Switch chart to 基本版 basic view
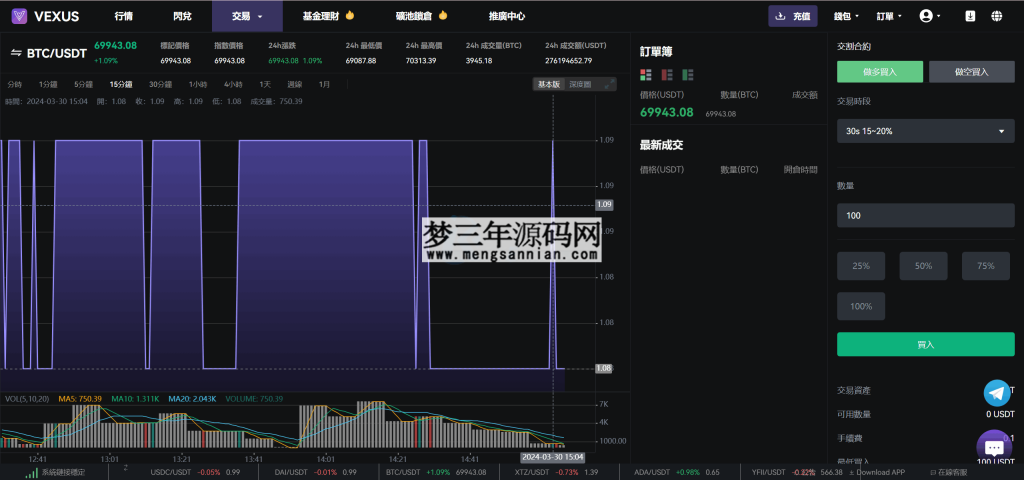This screenshot has height=480, width=1024. click(x=549, y=84)
